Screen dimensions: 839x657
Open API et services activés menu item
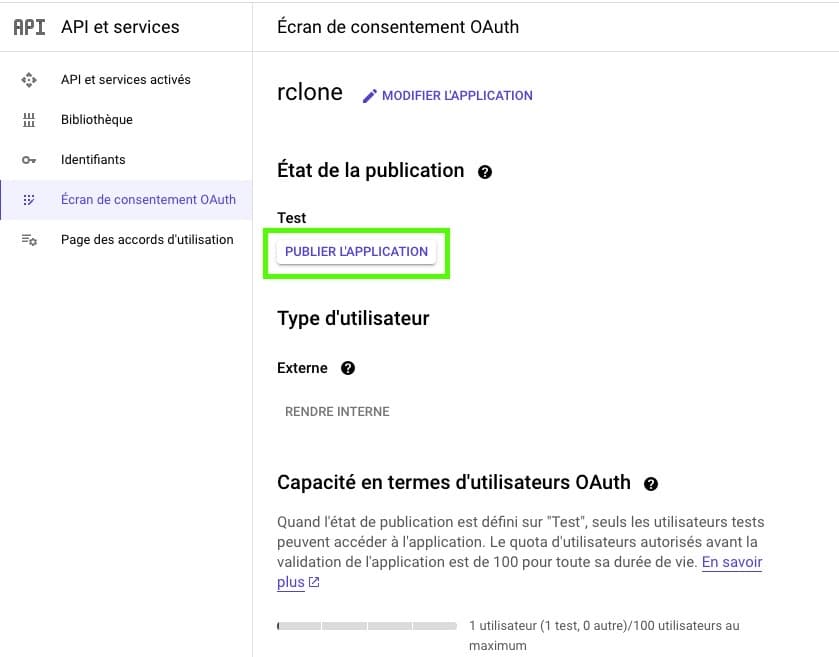pyautogui.click(x=126, y=80)
